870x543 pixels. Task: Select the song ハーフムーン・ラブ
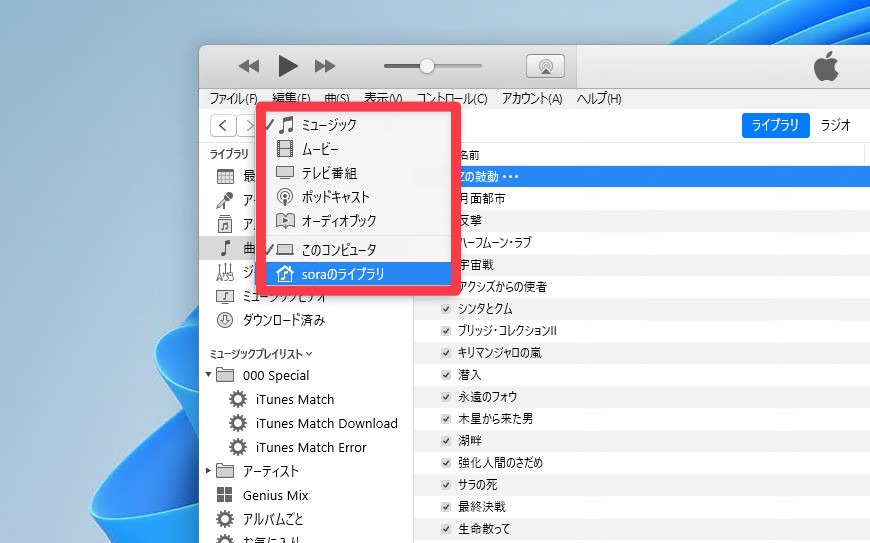pyautogui.click(x=495, y=242)
